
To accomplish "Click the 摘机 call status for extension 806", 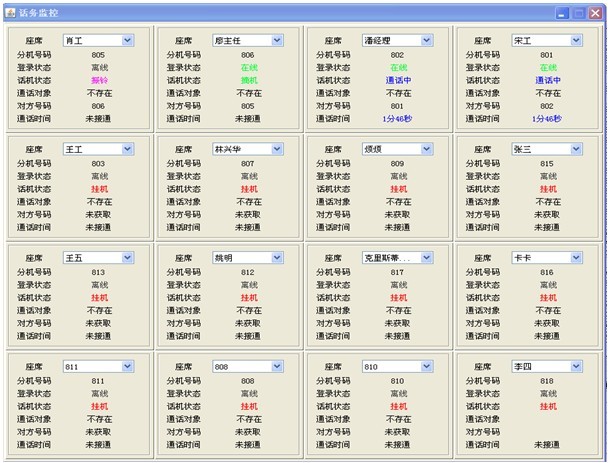I will [248, 80].
